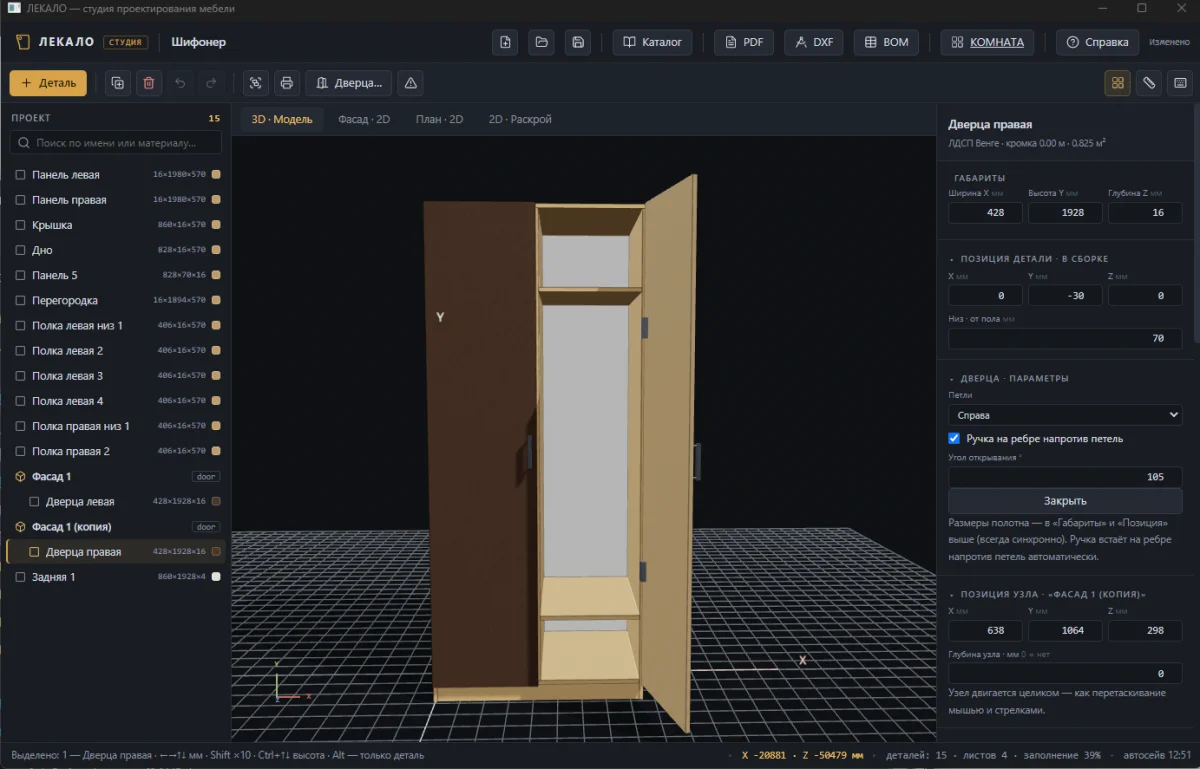This screenshot has height=769, width=1200.
Task: Undo the last action
Action: (x=180, y=83)
